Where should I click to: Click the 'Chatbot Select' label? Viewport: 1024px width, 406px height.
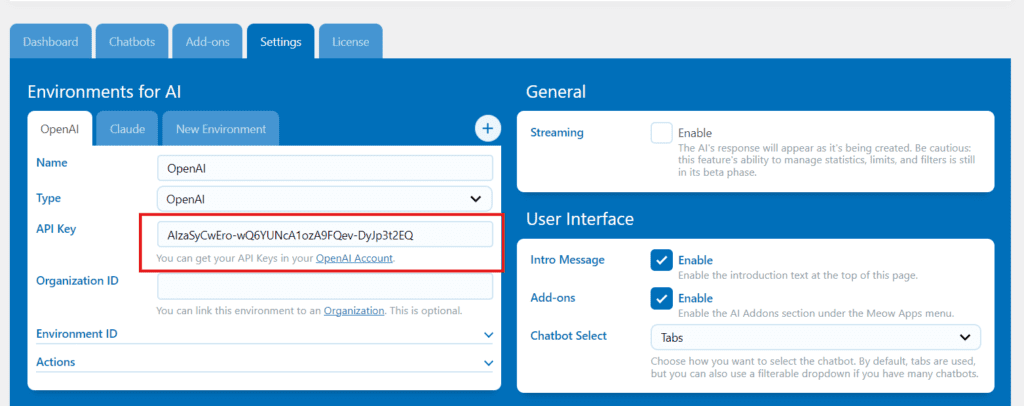pos(569,336)
